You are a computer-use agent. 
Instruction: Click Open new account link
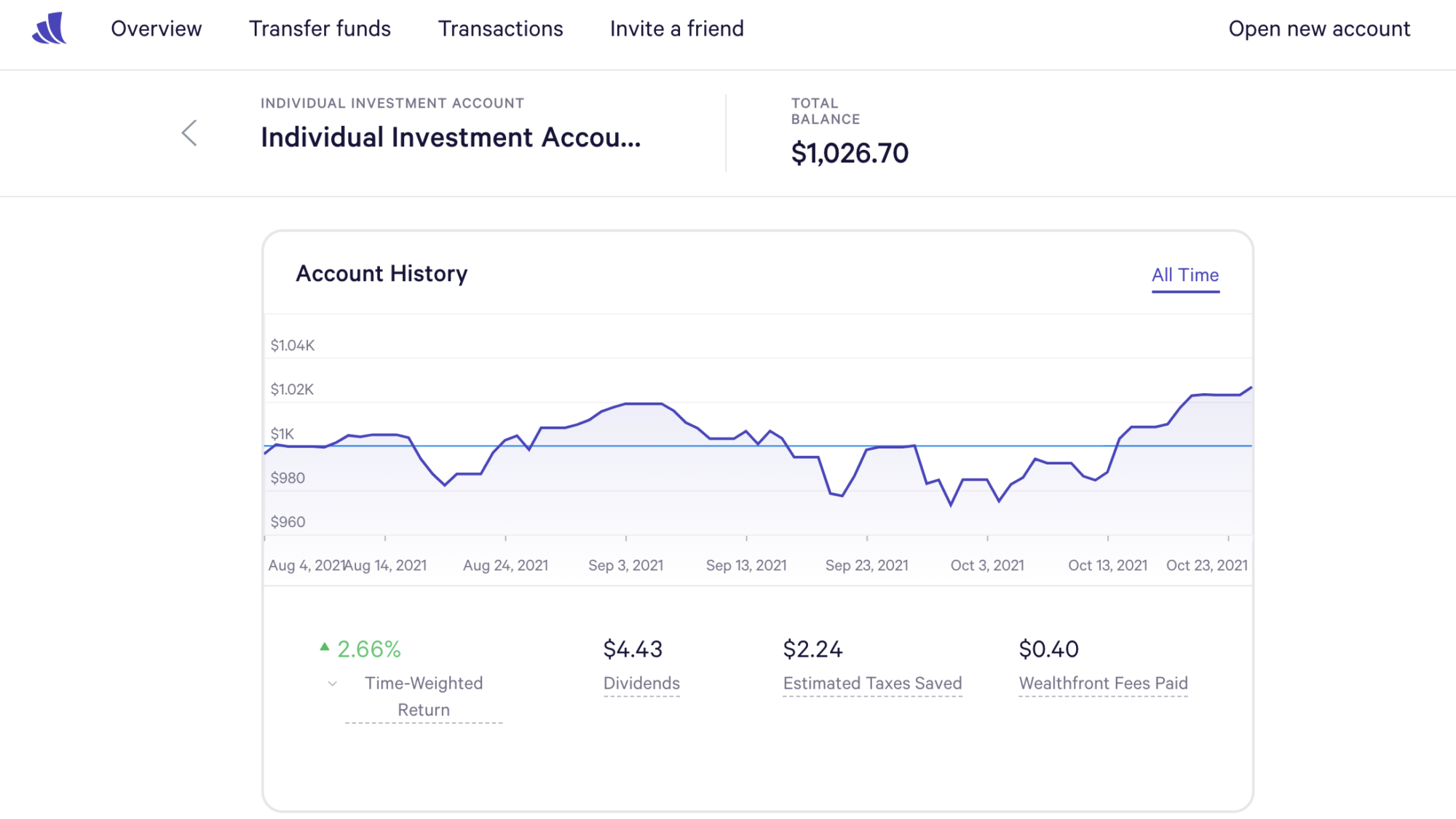coord(1319,28)
